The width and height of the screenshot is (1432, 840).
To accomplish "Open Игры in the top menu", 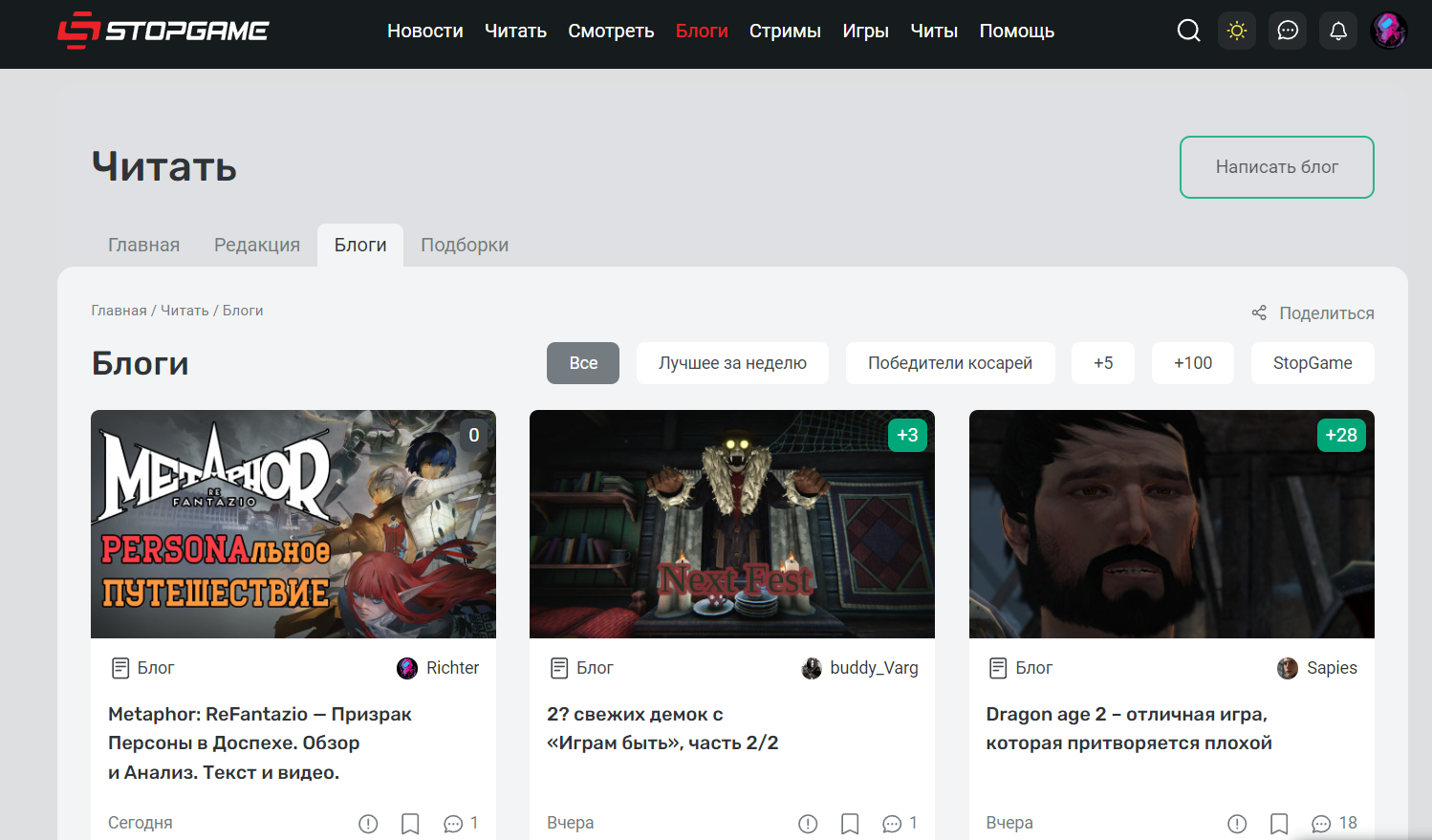I will (865, 31).
